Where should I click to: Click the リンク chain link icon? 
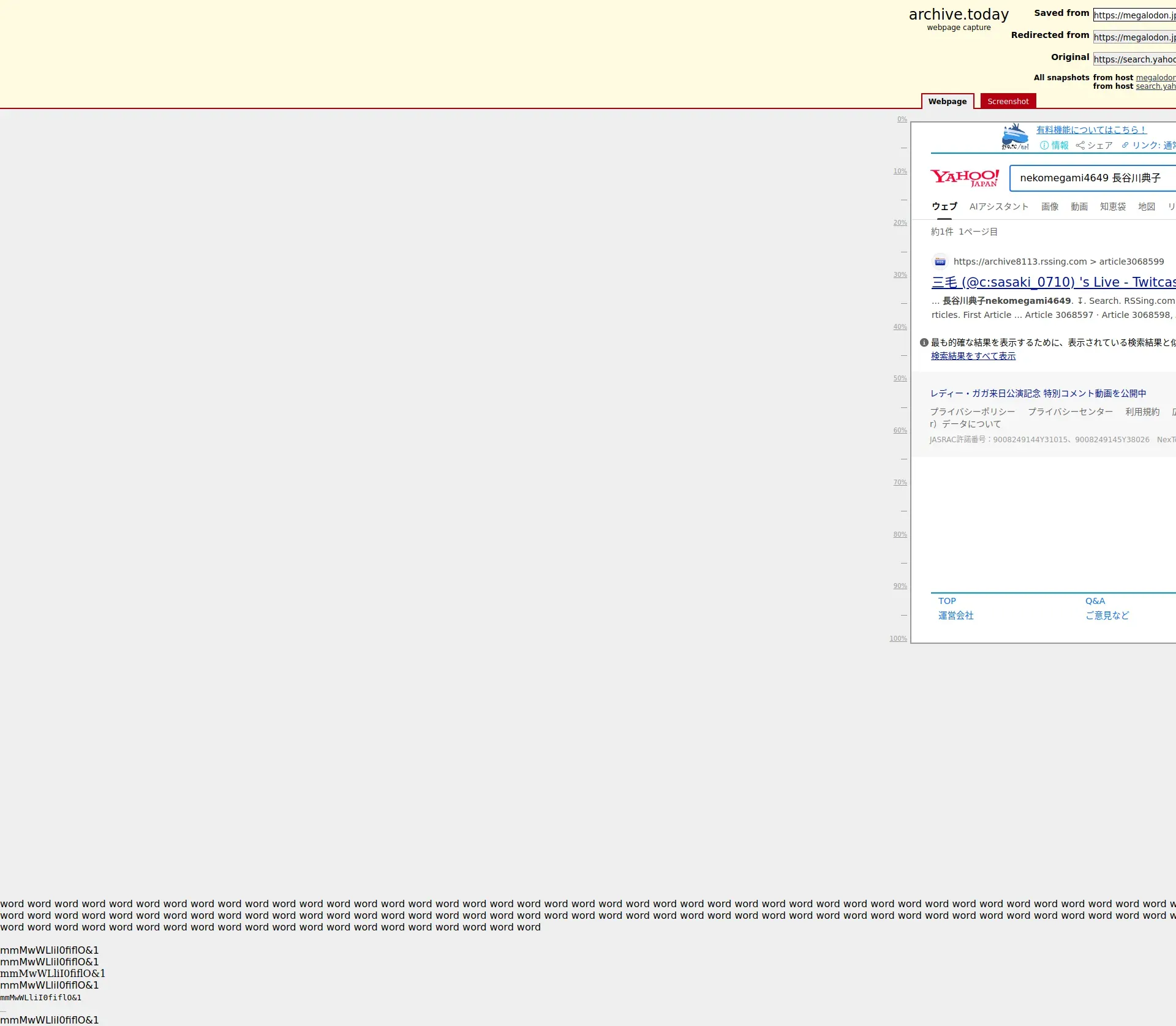1125,146
